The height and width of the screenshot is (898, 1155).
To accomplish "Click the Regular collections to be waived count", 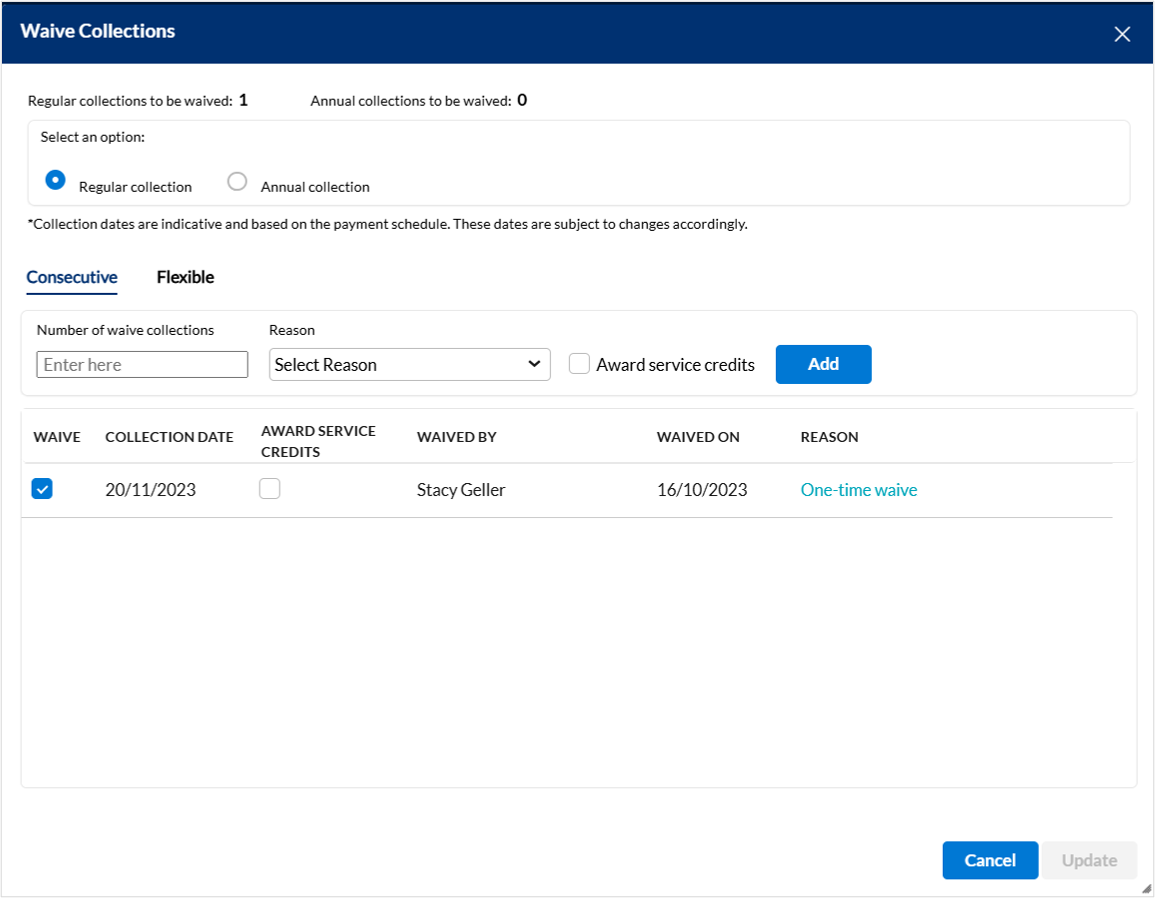I will point(243,100).
